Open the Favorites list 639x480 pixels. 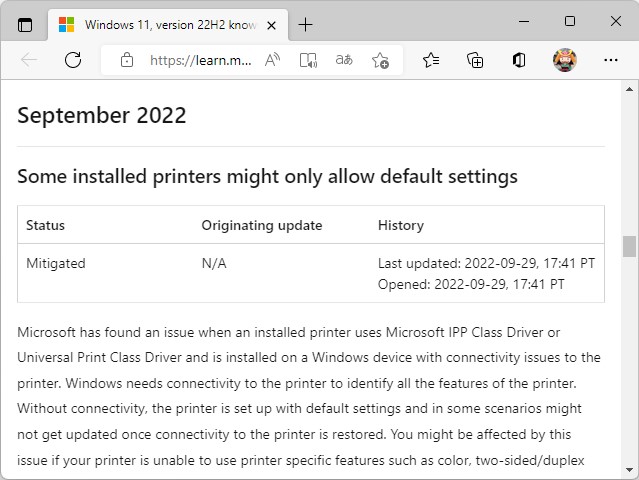pyautogui.click(x=431, y=60)
